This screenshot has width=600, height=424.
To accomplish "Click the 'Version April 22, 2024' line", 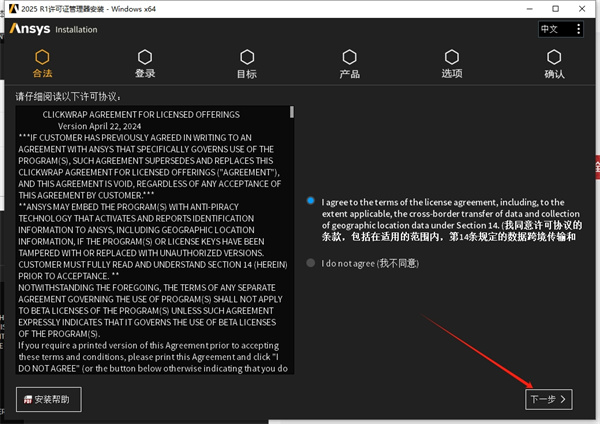I will (x=99, y=126).
